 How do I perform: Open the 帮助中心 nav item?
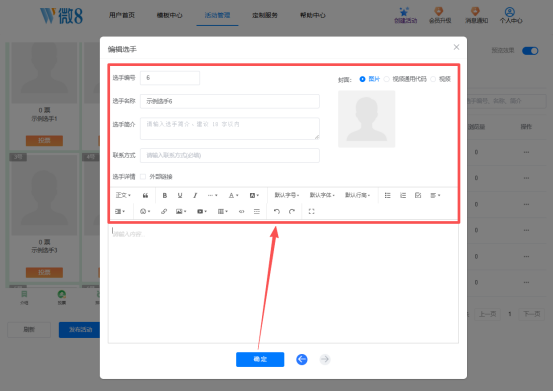click(x=313, y=15)
